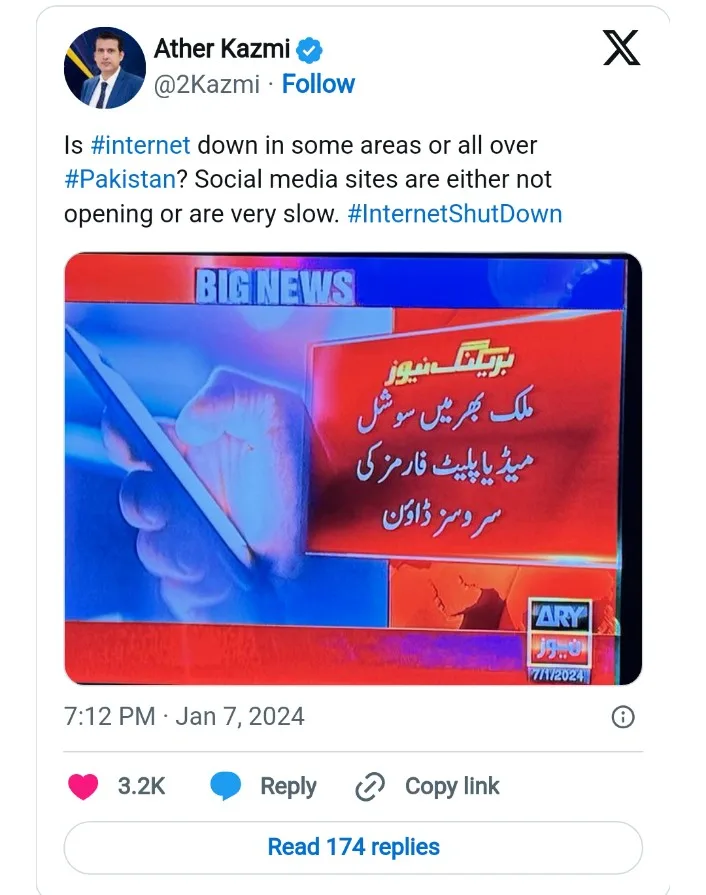
Task: Follow the @2Kazmi account
Action: coord(318,84)
